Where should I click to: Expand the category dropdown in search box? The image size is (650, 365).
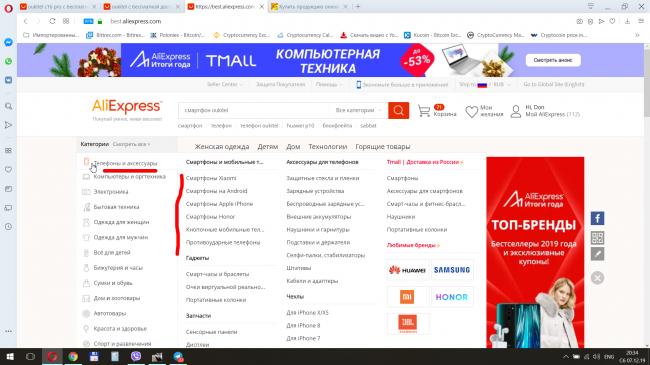[358, 110]
